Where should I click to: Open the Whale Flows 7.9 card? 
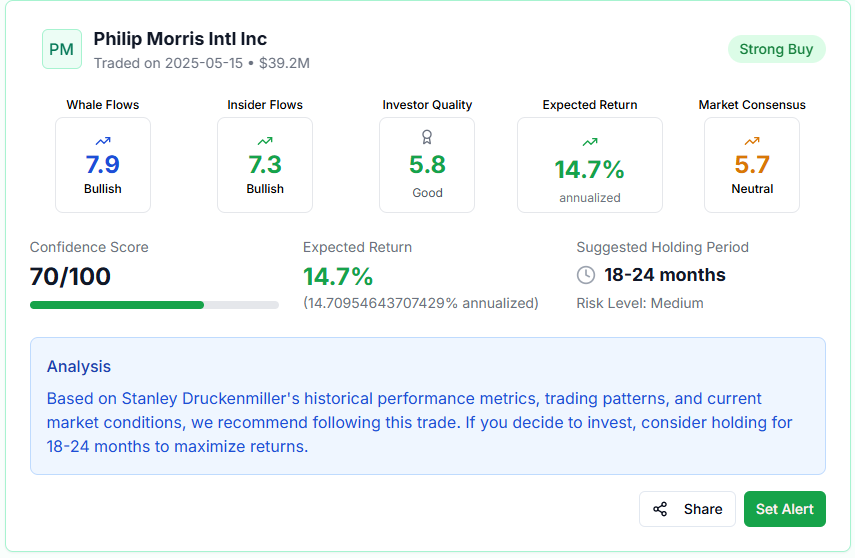click(103, 165)
